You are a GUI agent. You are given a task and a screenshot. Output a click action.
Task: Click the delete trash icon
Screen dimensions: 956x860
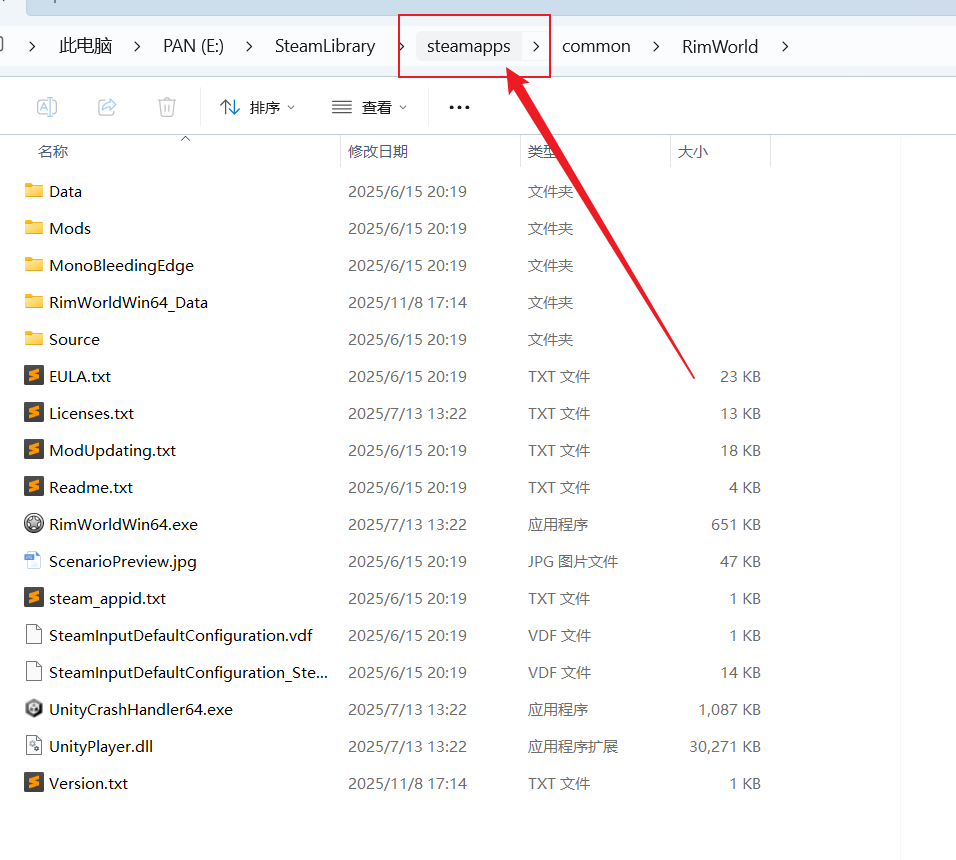coord(167,107)
